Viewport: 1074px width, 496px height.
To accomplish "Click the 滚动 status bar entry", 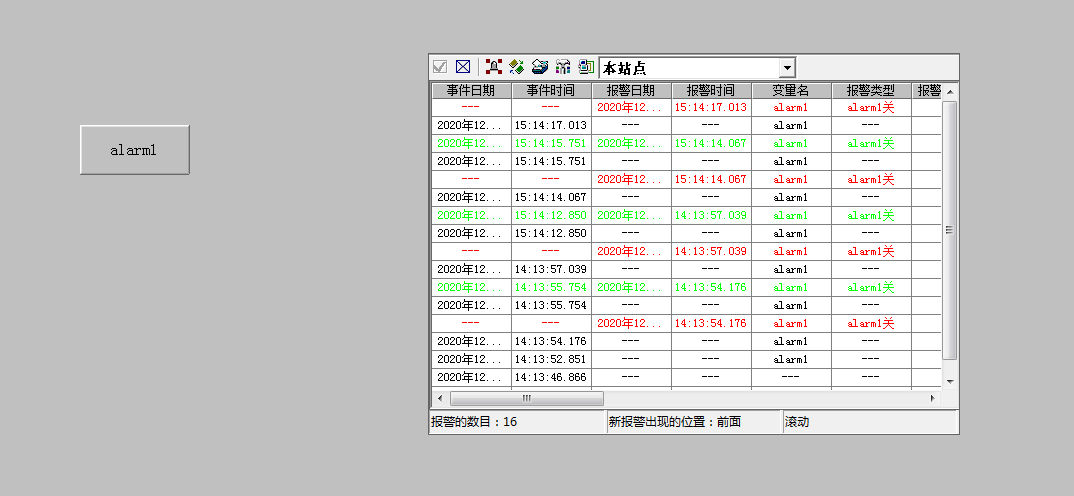I will [x=797, y=422].
